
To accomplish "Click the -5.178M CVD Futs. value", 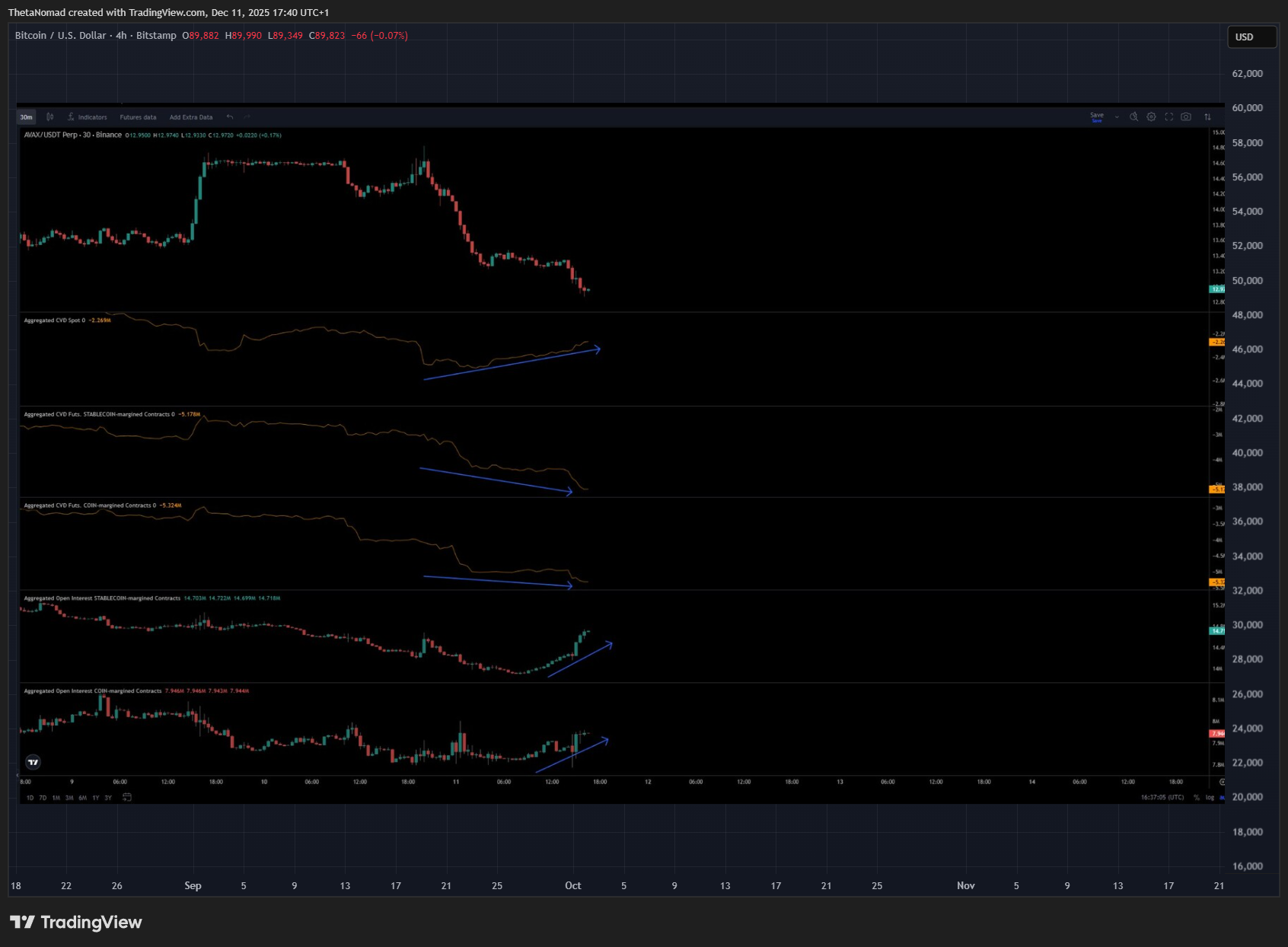I will (190, 414).
